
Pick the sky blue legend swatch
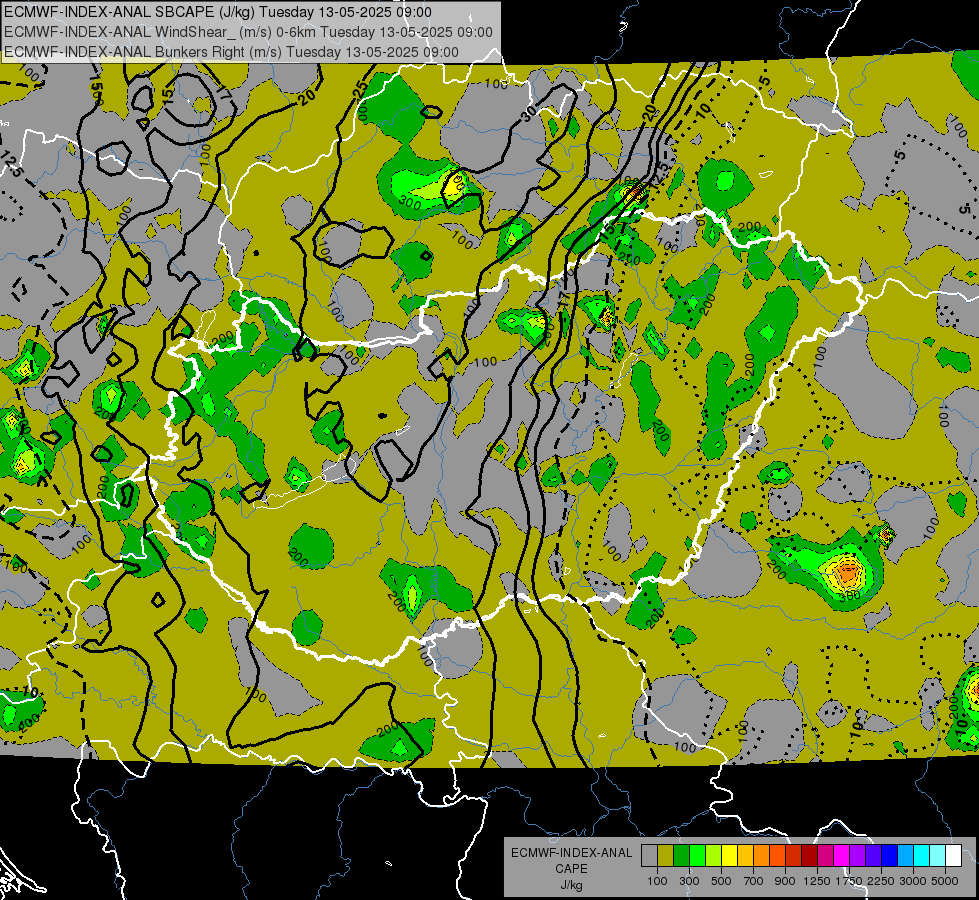click(906, 856)
